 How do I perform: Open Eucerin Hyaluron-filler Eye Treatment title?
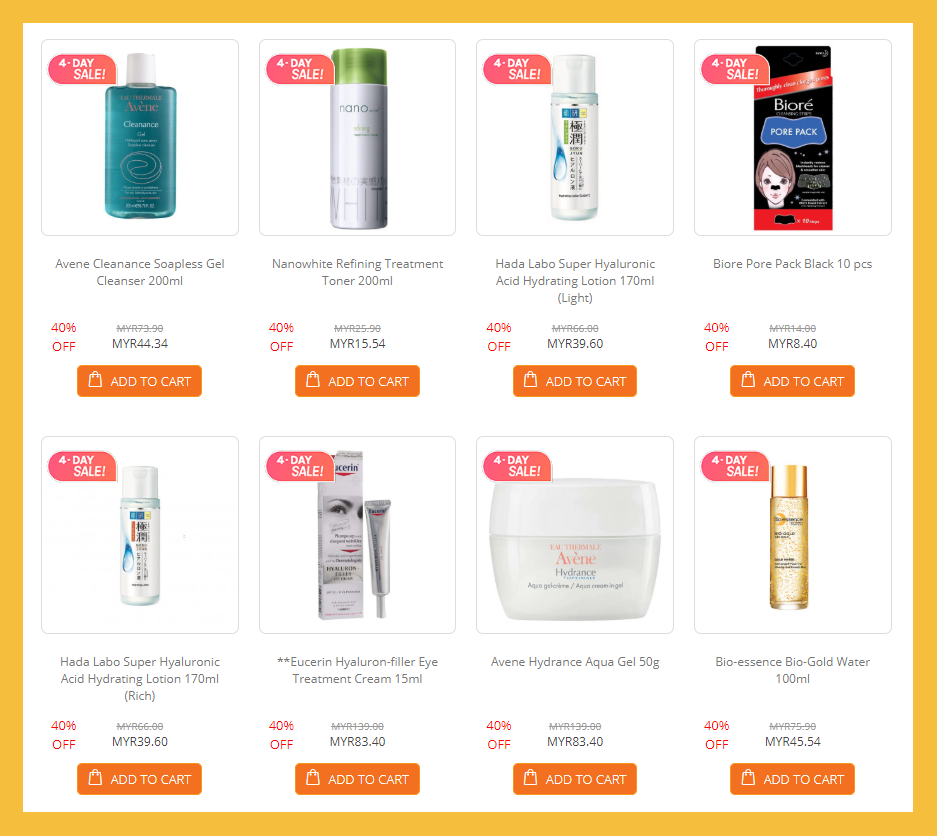(x=357, y=670)
